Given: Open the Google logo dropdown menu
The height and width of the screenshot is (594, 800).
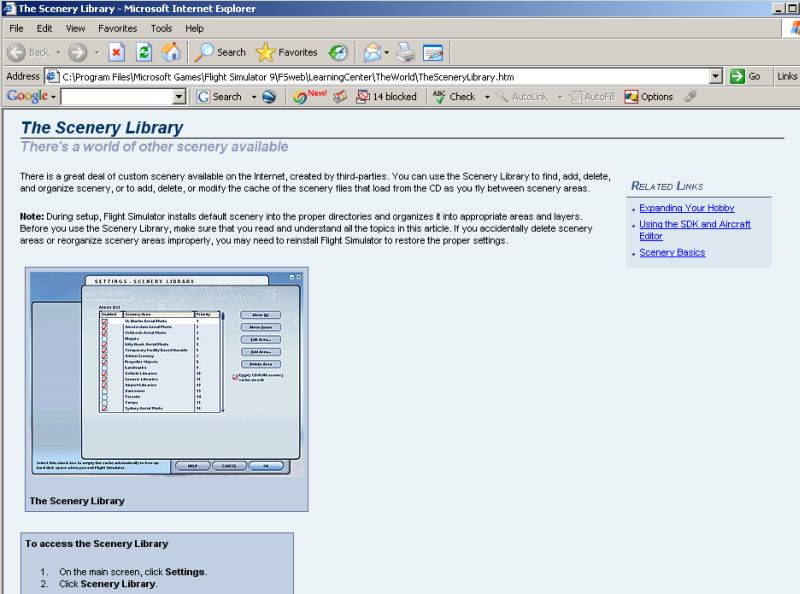Looking at the screenshot, I should pos(53,96).
